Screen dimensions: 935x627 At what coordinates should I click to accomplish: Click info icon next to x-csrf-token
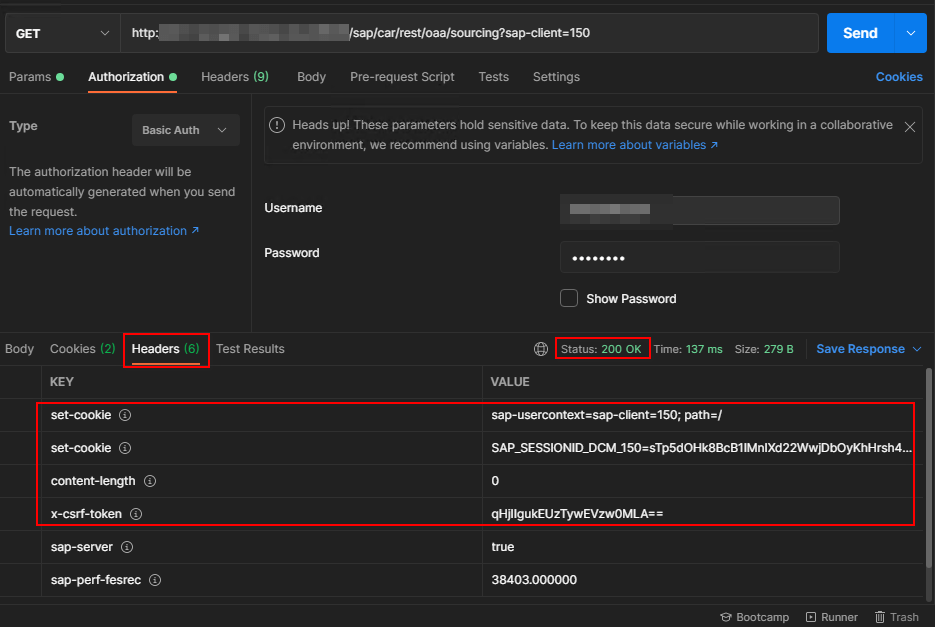coord(136,514)
